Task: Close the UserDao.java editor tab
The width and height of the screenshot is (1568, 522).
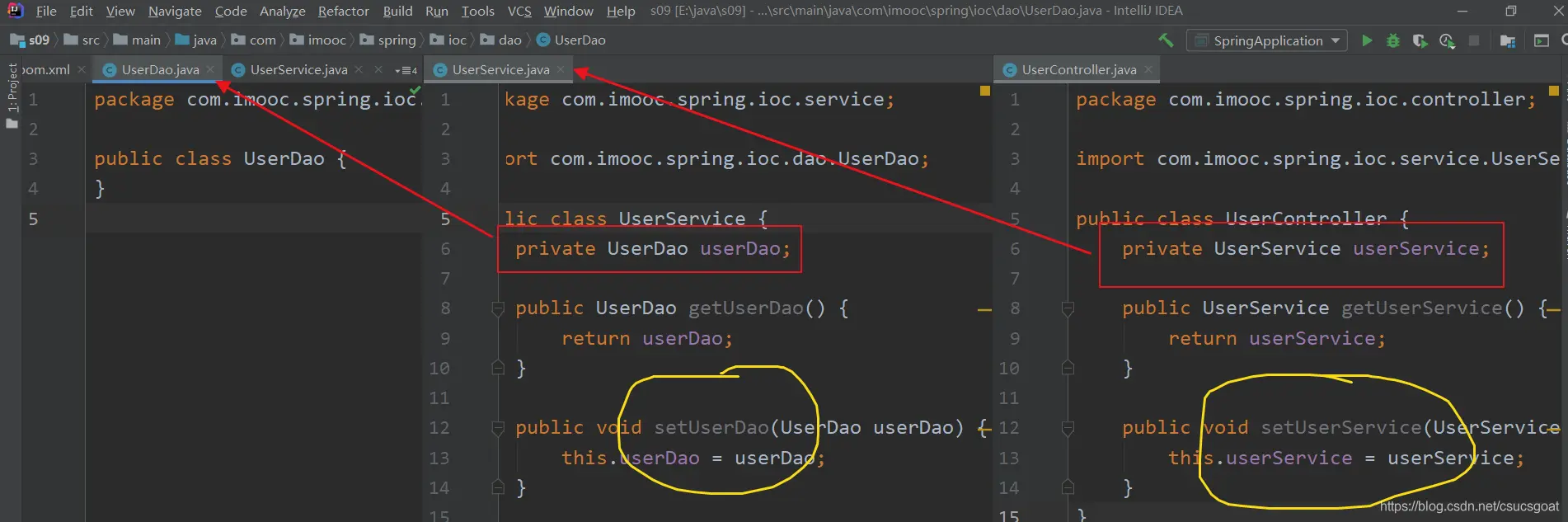Action: pos(211,69)
